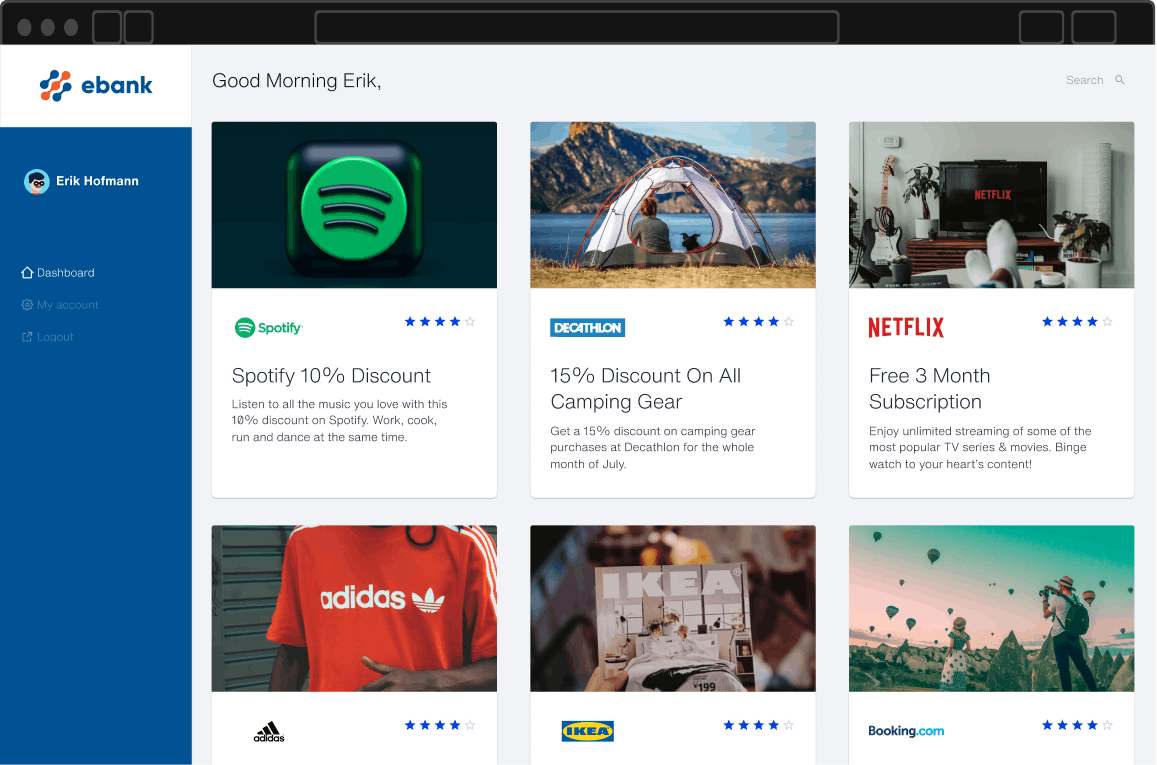Click the small black Adidas logo
Image resolution: width=1157 pixels, height=765 pixels.
[x=269, y=732]
